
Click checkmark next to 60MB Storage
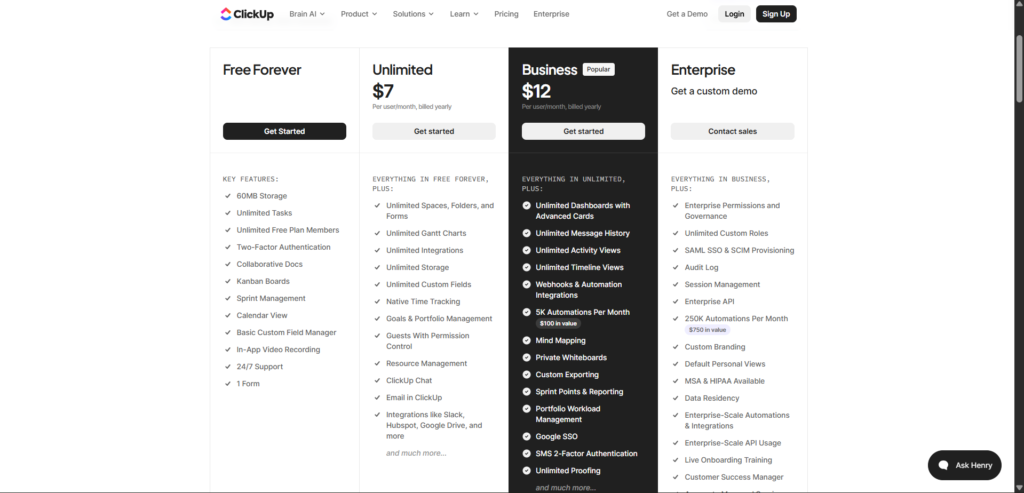point(228,196)
